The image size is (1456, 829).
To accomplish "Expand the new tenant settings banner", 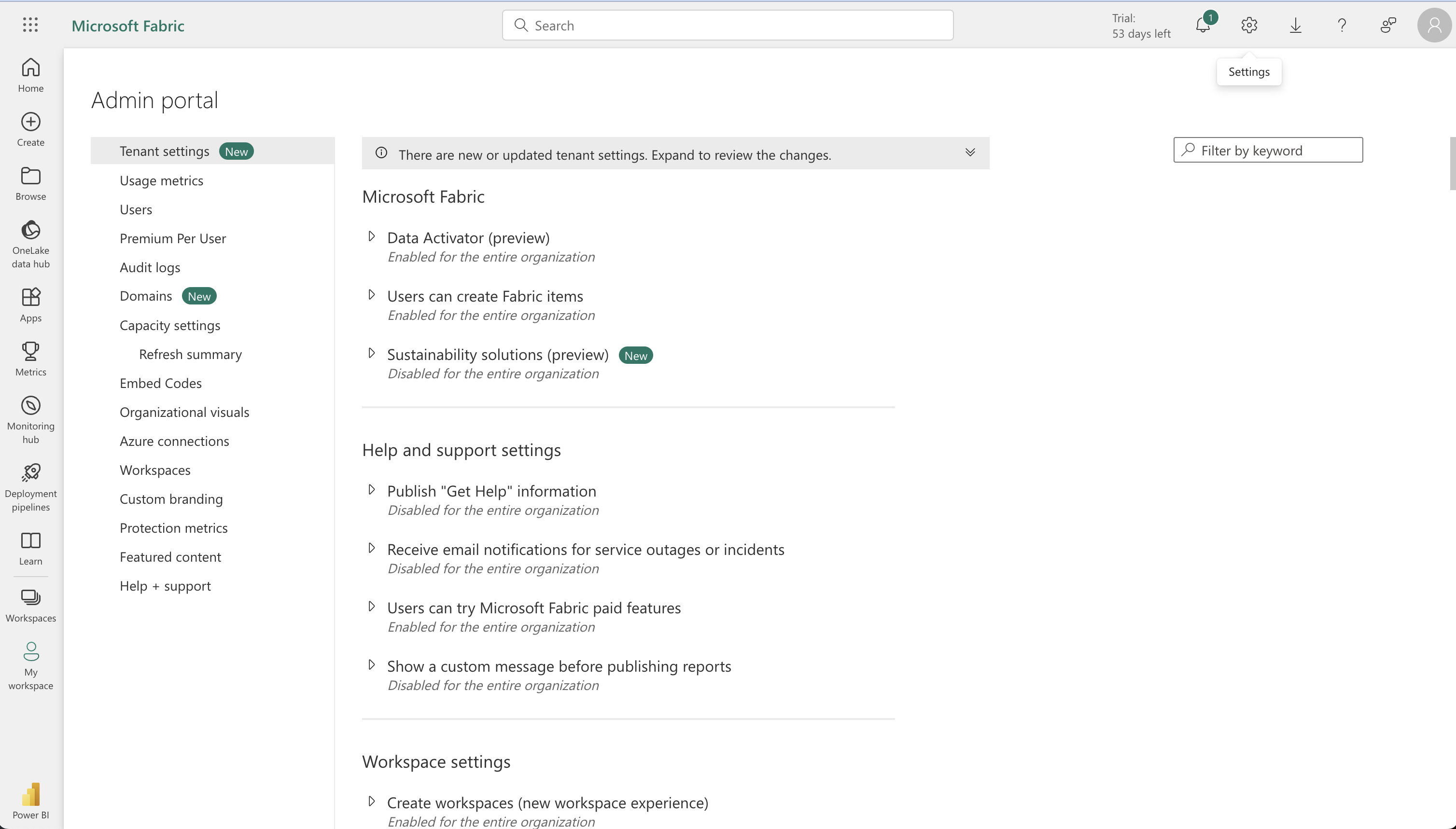I will click(x=970, y=152).
